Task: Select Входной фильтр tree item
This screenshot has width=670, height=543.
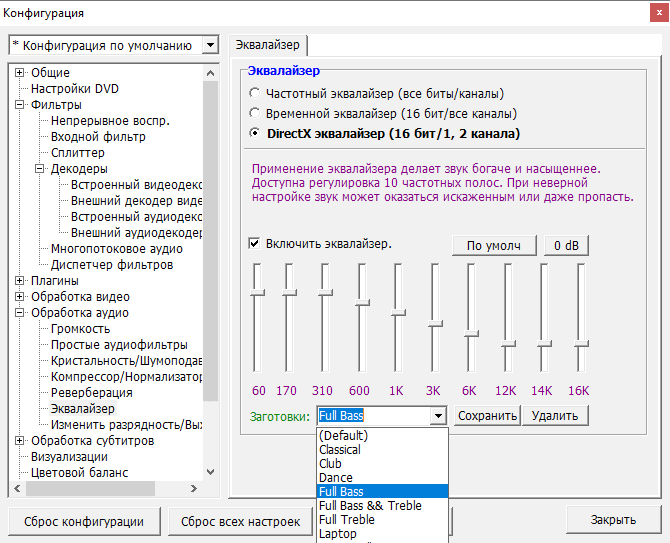Action: [x=98, y=137]
